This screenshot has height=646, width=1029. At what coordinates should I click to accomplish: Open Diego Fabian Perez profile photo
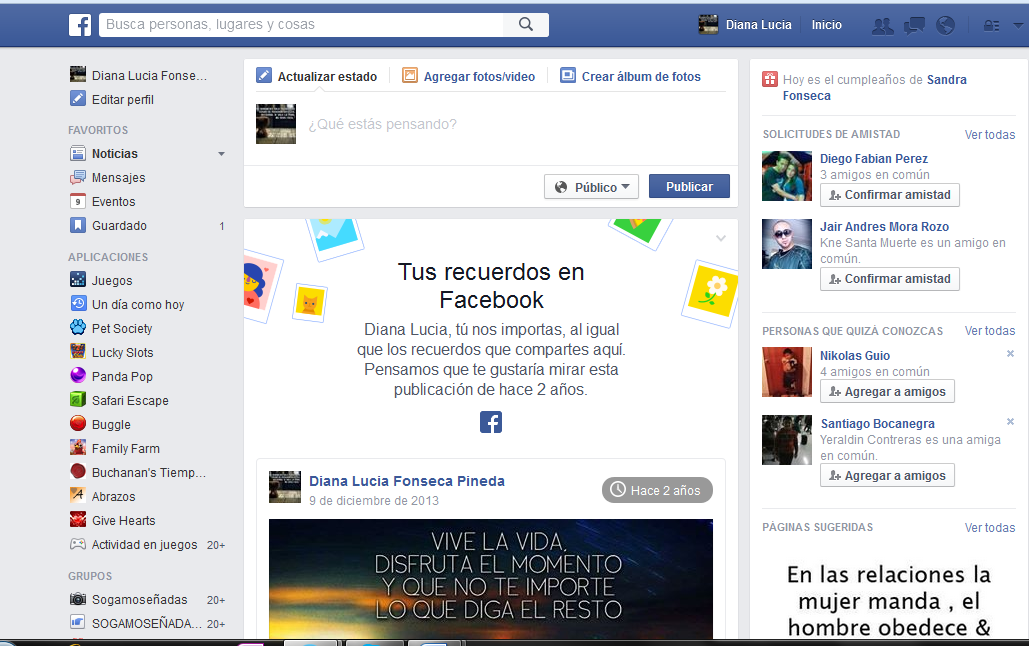point(787,176)
